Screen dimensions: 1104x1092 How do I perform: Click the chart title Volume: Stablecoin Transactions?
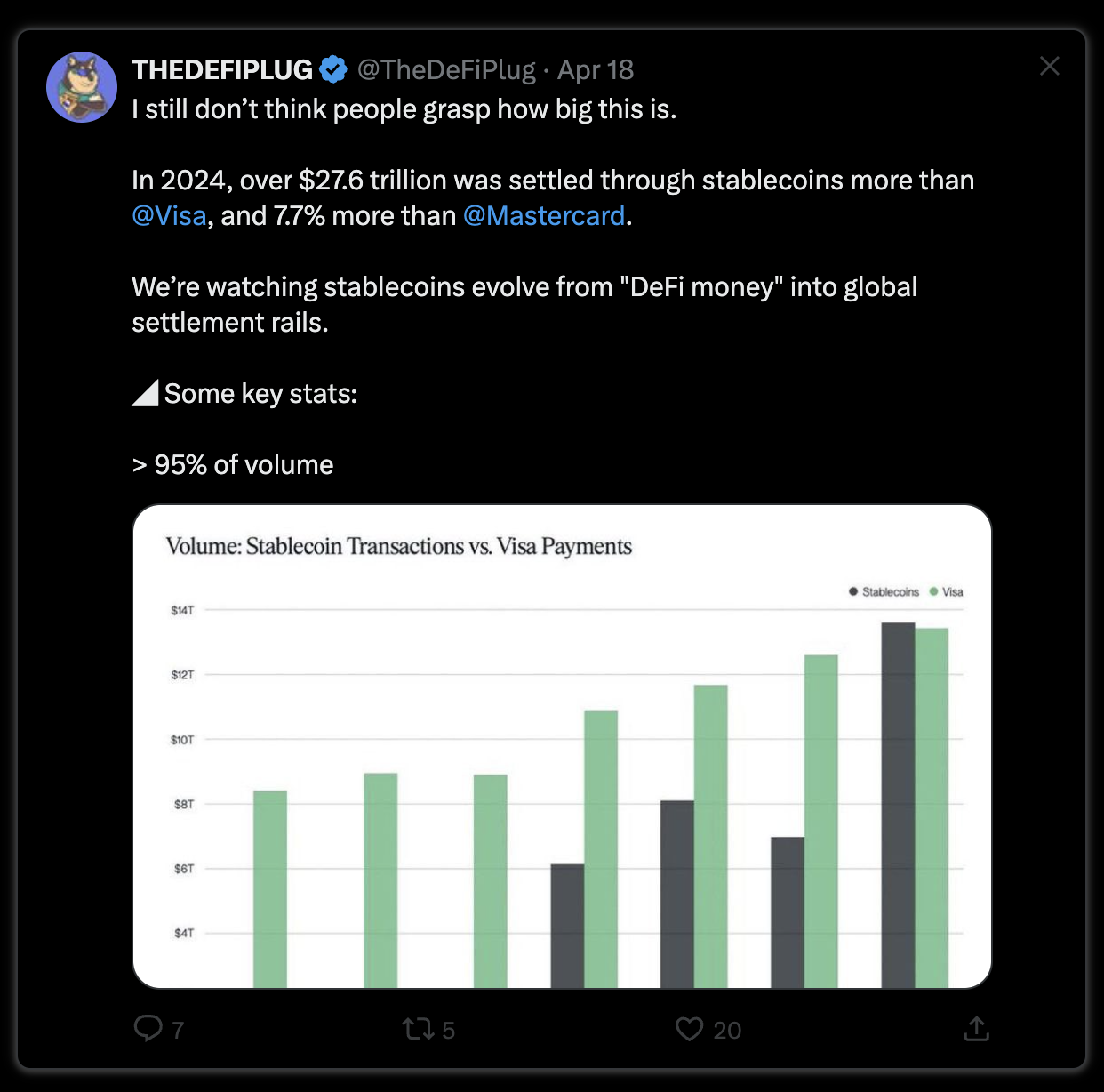[x=399, y=546]
